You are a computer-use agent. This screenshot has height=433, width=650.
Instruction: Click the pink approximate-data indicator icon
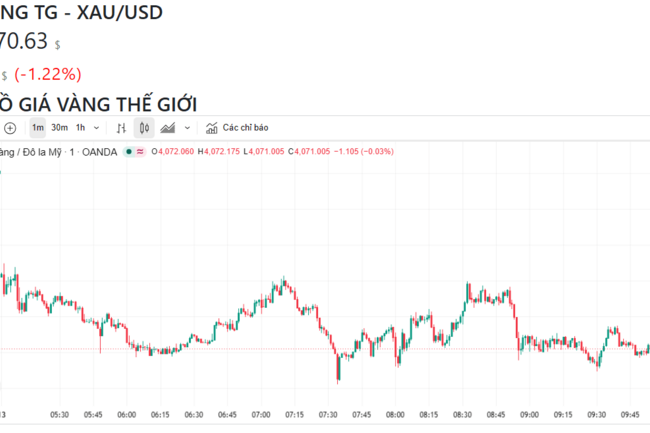(x=140, y=152)
